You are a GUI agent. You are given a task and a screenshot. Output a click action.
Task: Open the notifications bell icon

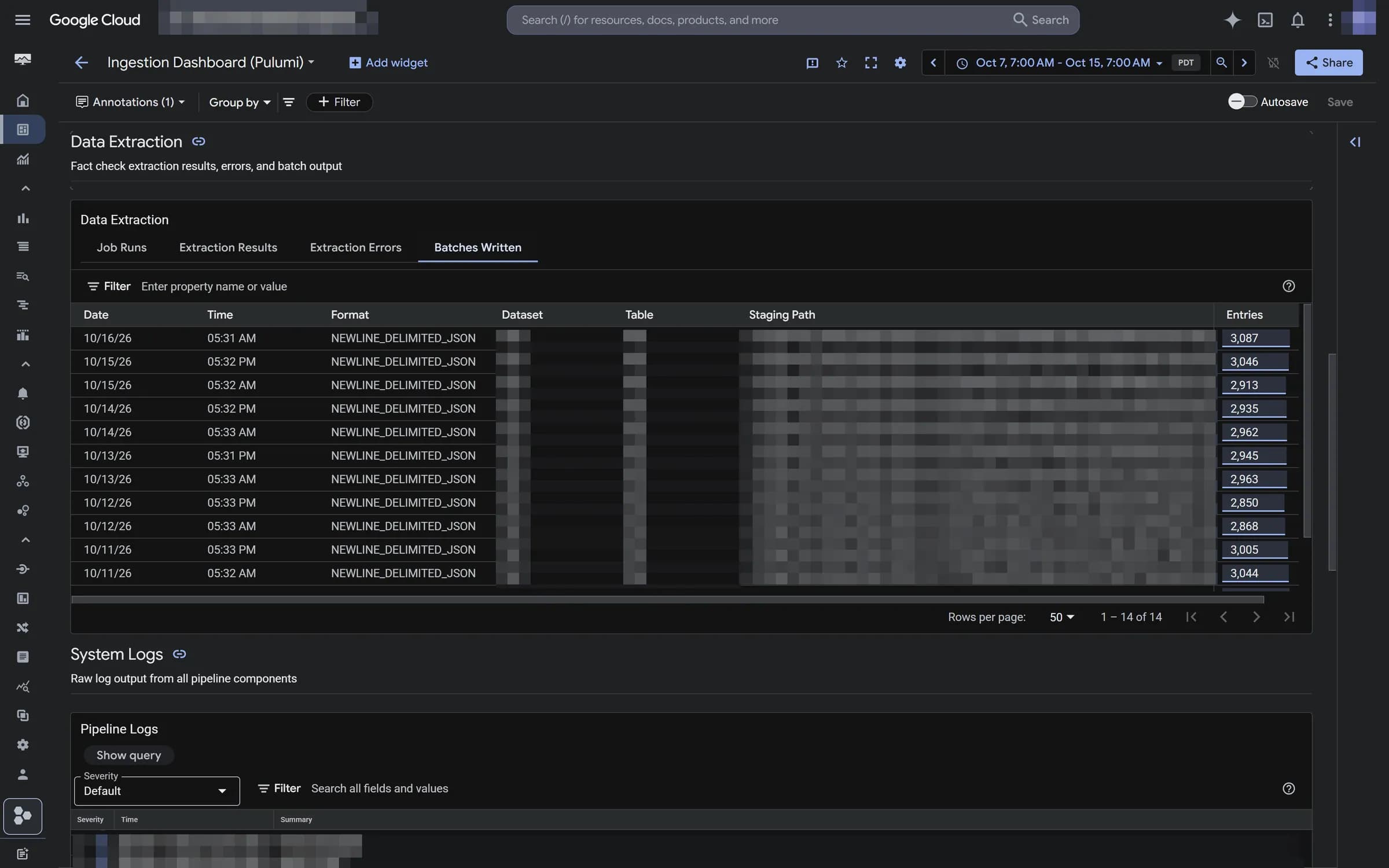pos(1298,20)
